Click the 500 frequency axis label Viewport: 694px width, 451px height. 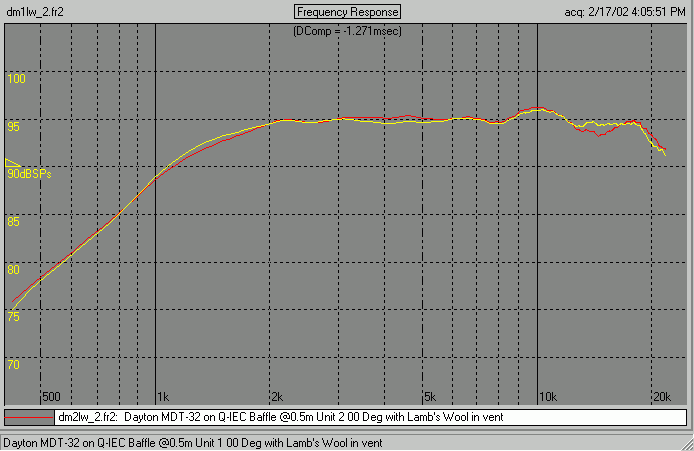tap(51, 397)
